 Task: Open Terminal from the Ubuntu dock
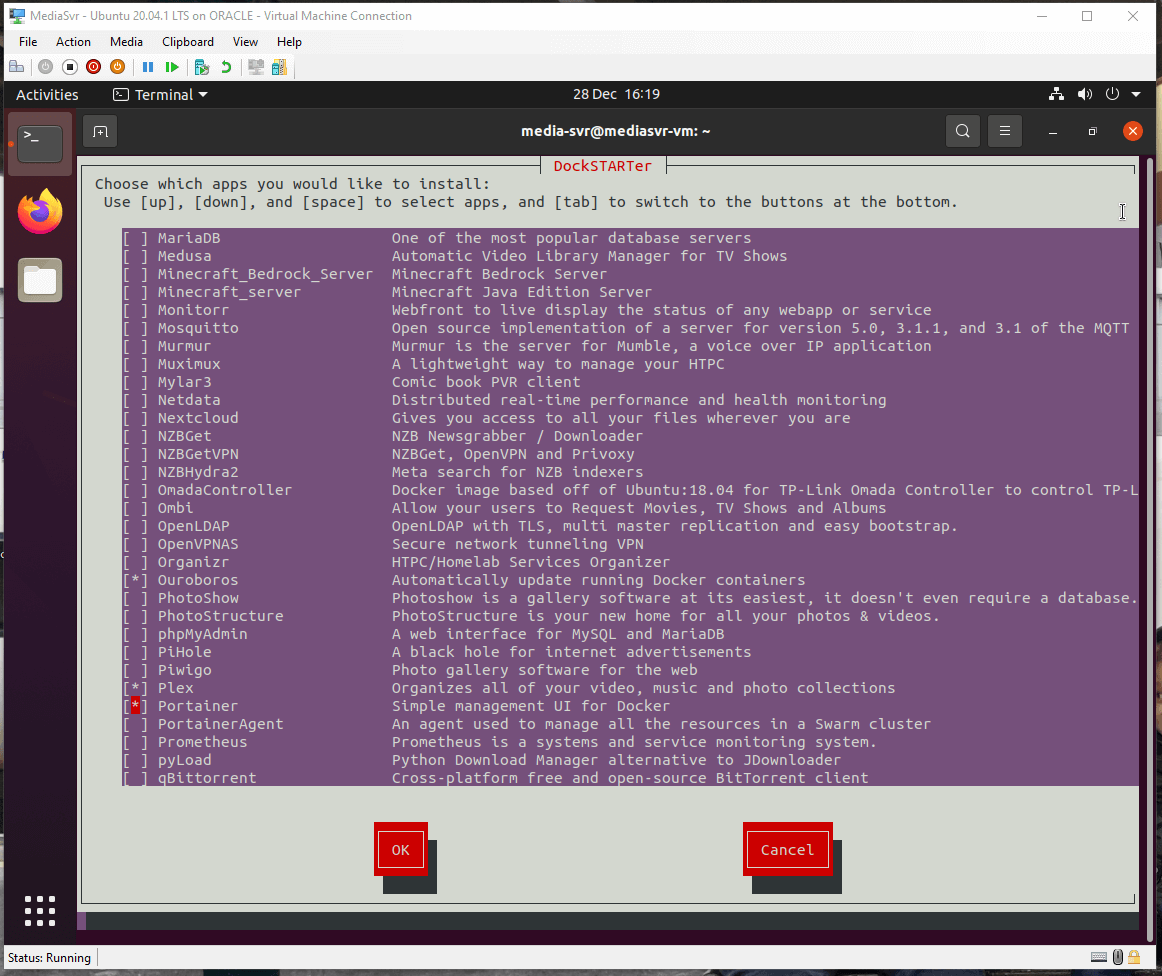(x=40, y=144)
